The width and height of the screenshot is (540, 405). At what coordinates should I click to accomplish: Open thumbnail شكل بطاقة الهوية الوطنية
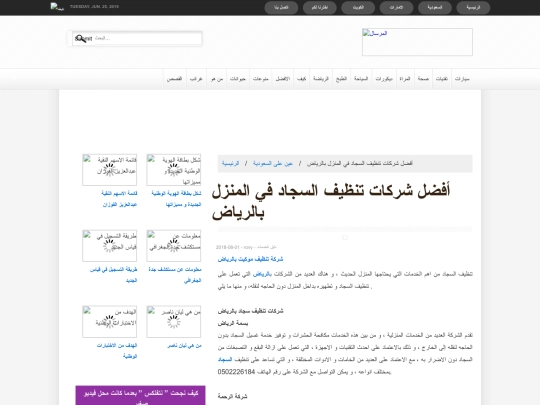click(174, 170)
